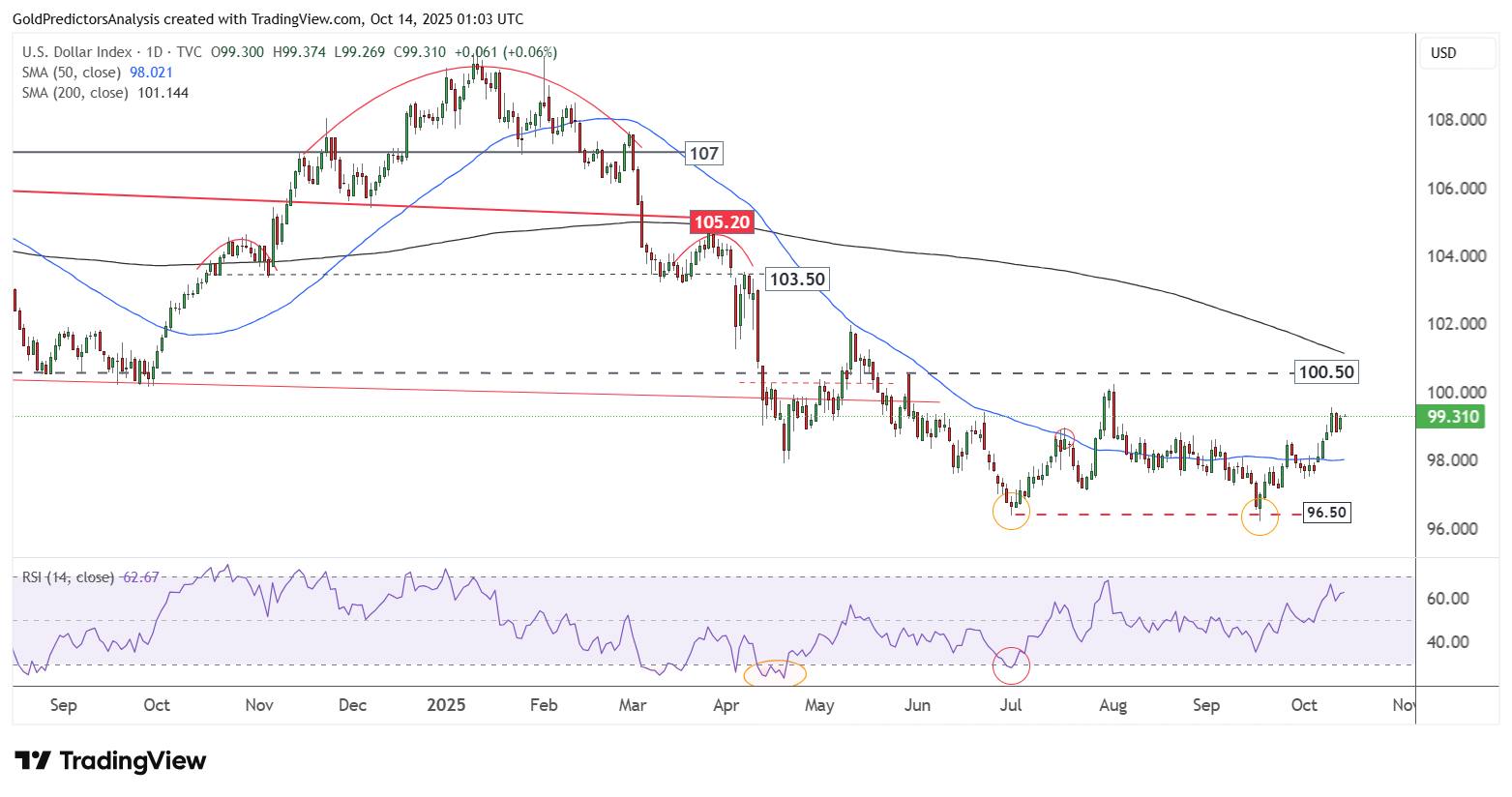Screen dimensions: 1512x797
Task: Click the 103.50 level label
Action: point(797,280)
